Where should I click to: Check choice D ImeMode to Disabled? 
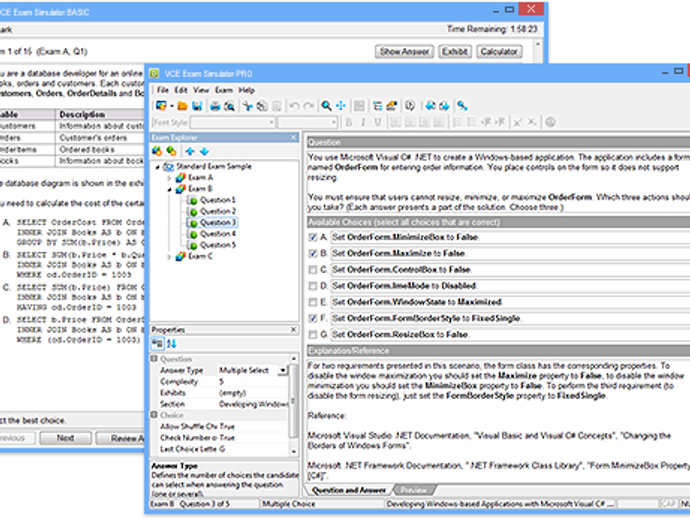312,286
